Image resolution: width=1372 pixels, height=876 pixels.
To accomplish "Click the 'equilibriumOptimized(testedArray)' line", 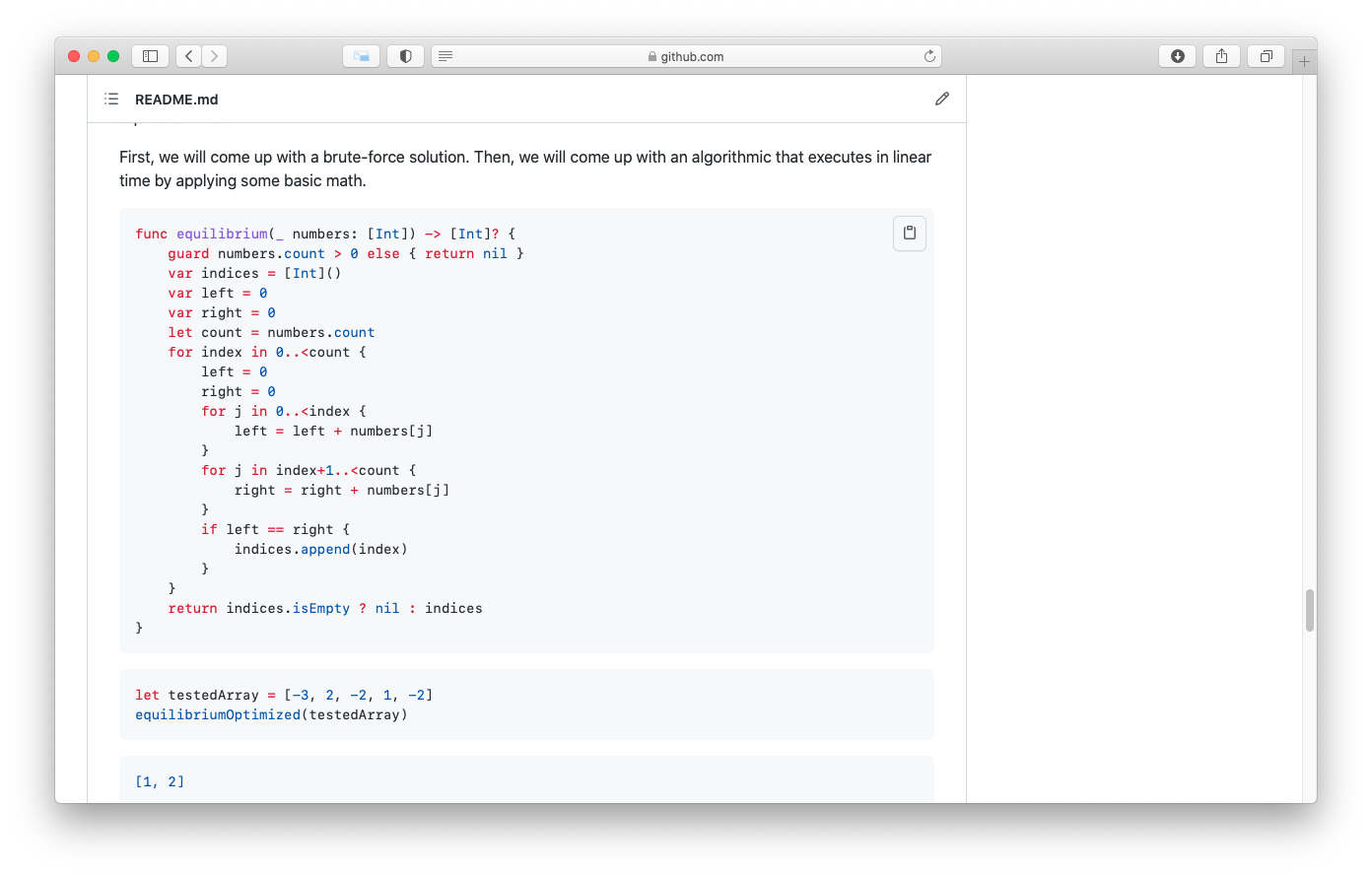I will 271,714.
